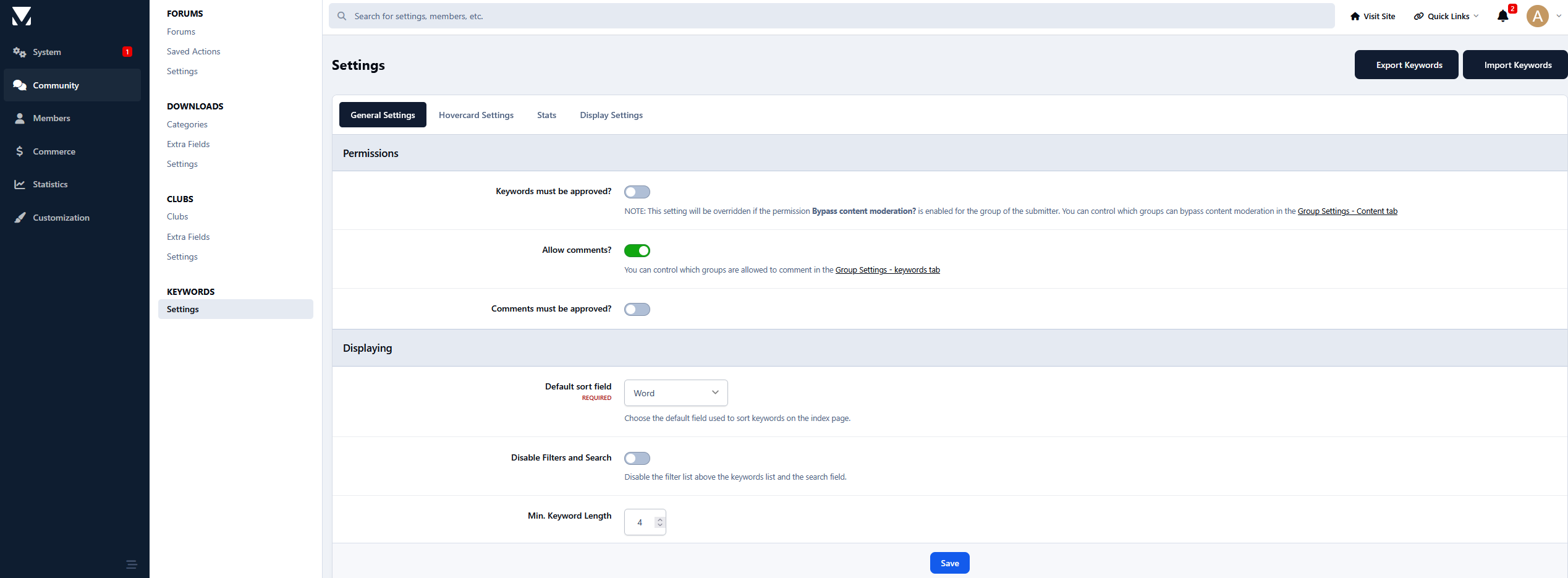Click the Members person icon

coord(20,118)
